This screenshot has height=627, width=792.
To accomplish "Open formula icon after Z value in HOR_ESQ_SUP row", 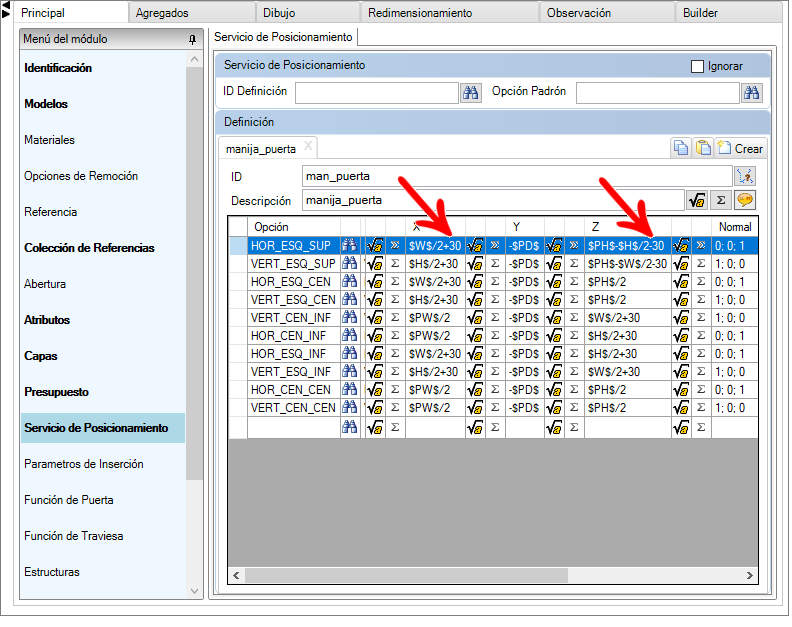I will [681, 246].
